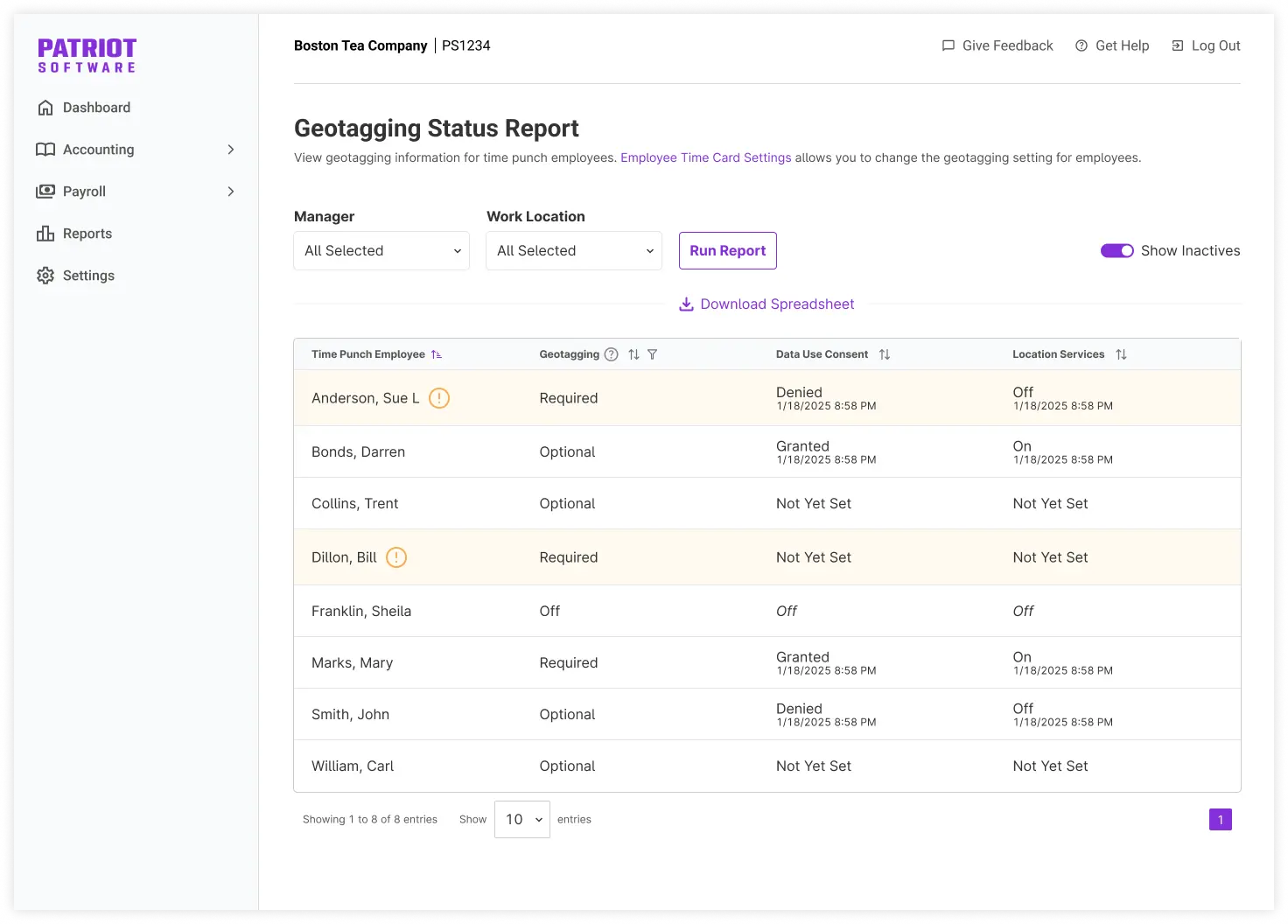This screenshot has height=924, width=1288.
Task: Open the Work Location dropdown
Action: [x=574, y=251]
